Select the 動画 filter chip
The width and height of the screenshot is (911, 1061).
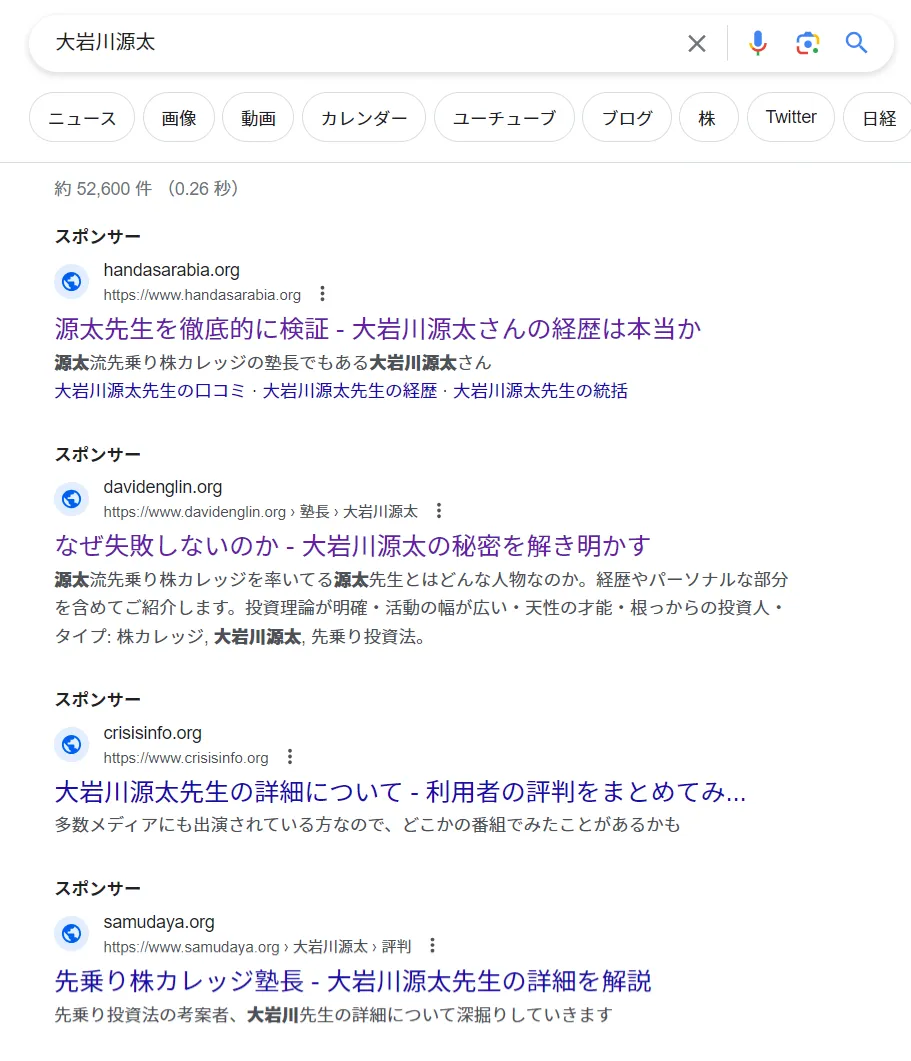258,118
